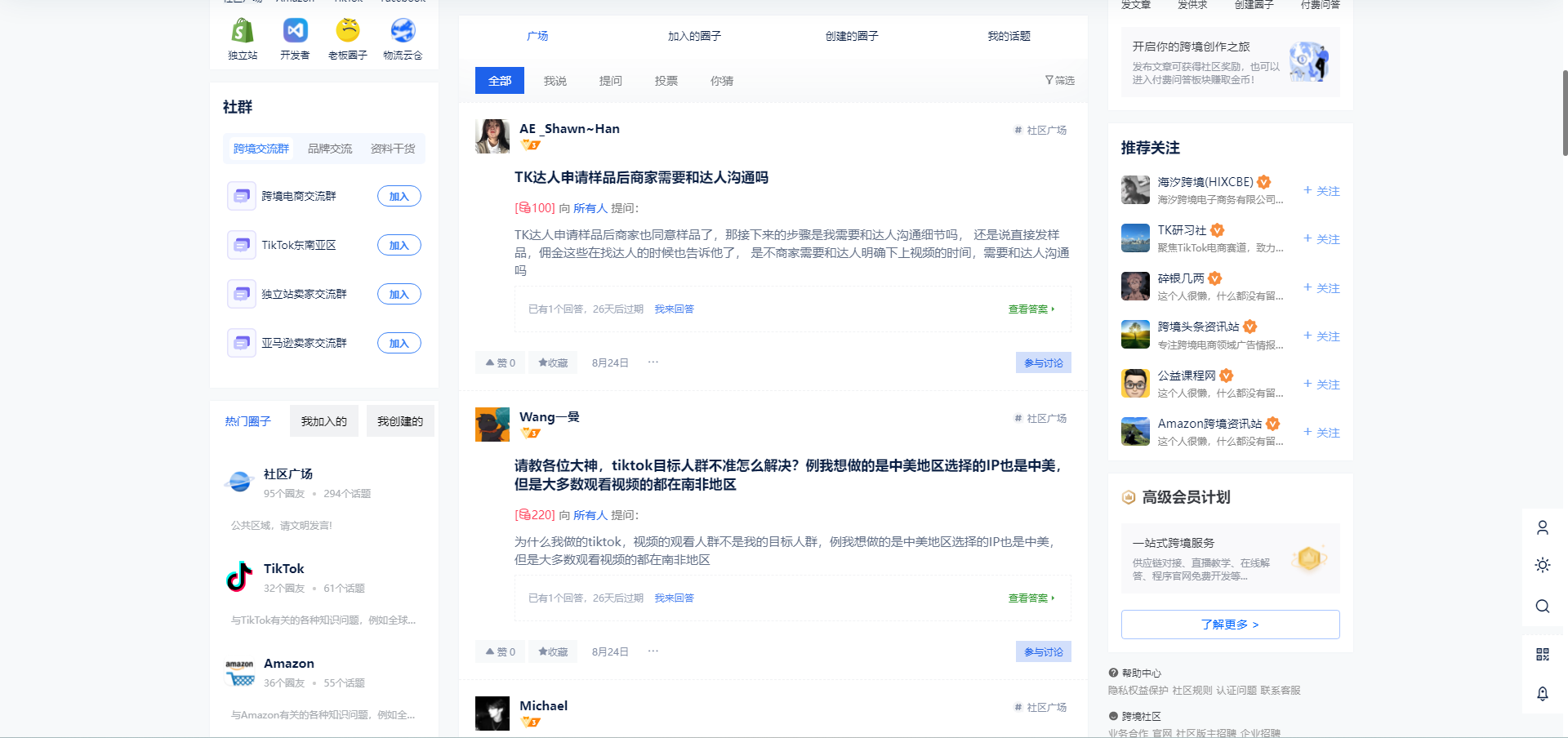
Task: Switch to the 加入的圈子 tab
Action: (x=694, y=36)
